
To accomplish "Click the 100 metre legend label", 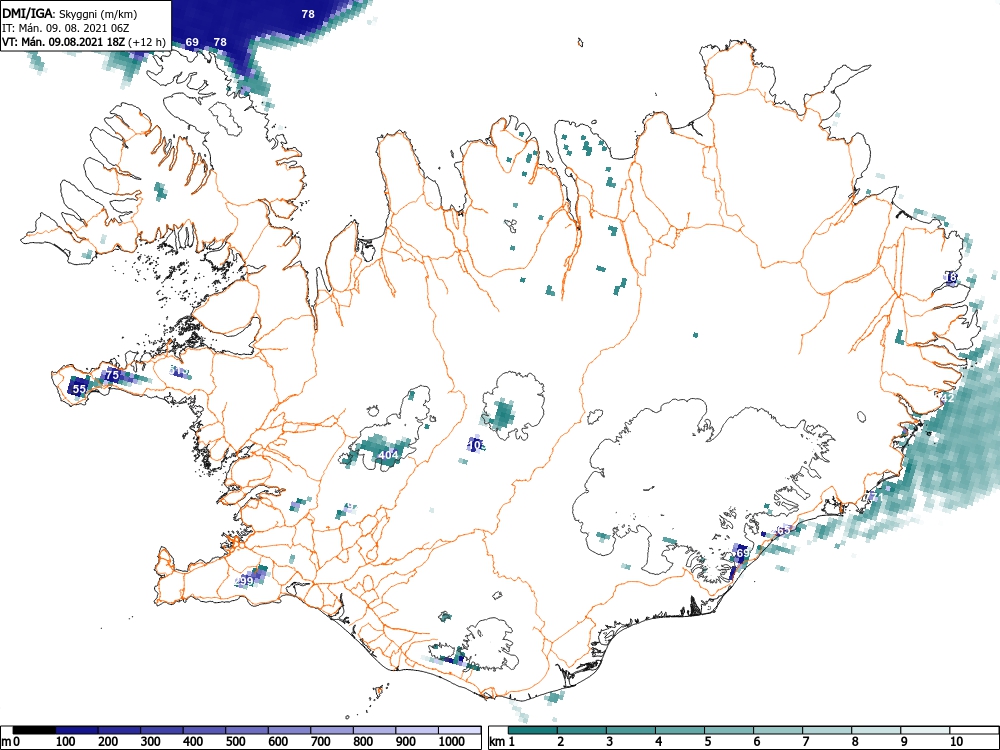I will (66, 742).
